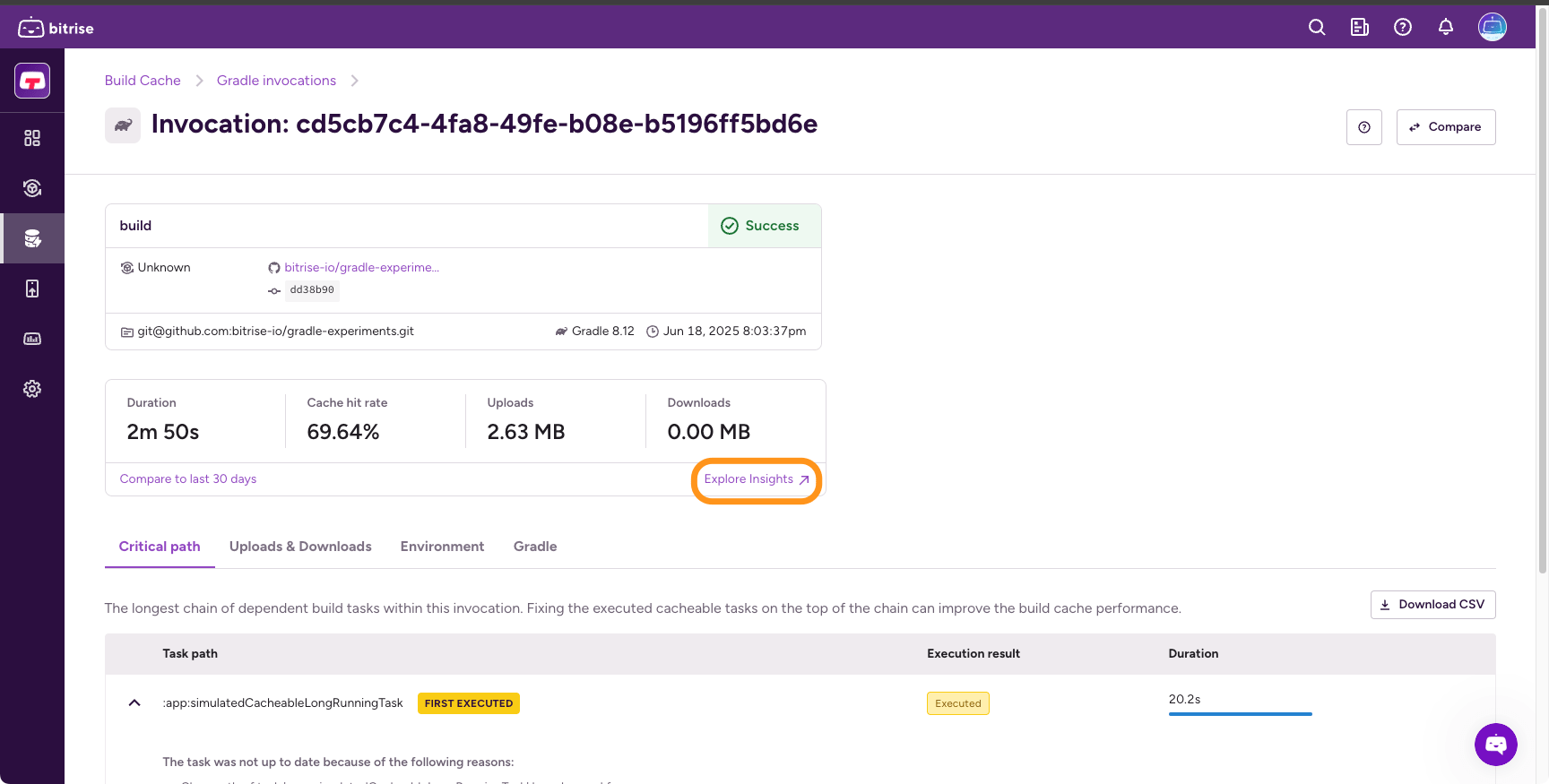Open the settings gear in sidebar

32,389
